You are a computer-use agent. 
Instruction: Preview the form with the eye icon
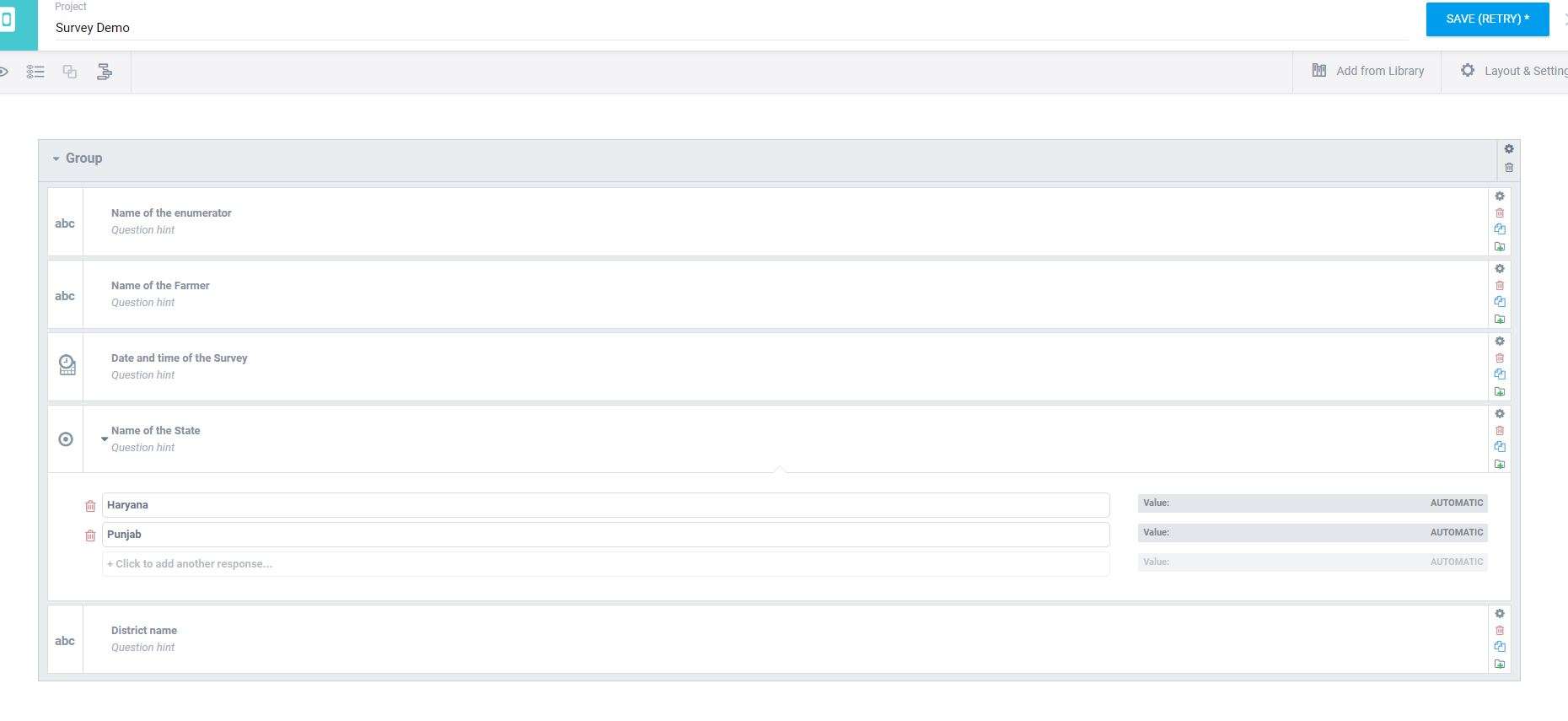pyautogui.click(x=4, y=72)
